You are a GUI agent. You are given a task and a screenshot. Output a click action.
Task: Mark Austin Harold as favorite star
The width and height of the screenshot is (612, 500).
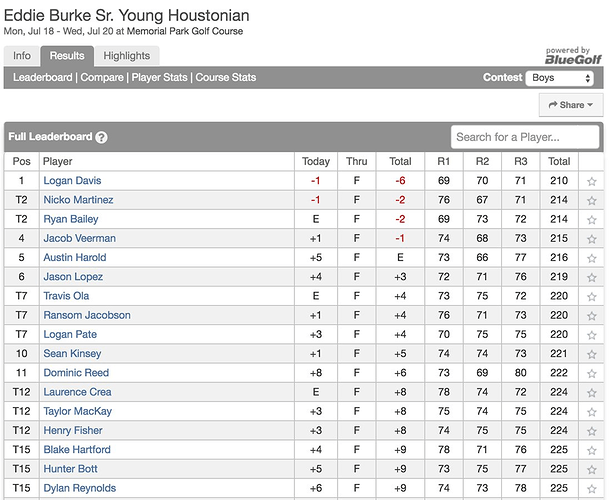point(592,258)
